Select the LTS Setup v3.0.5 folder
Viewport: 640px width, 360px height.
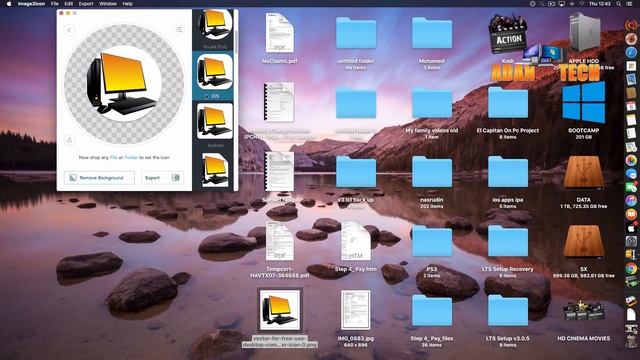(508, 311)
